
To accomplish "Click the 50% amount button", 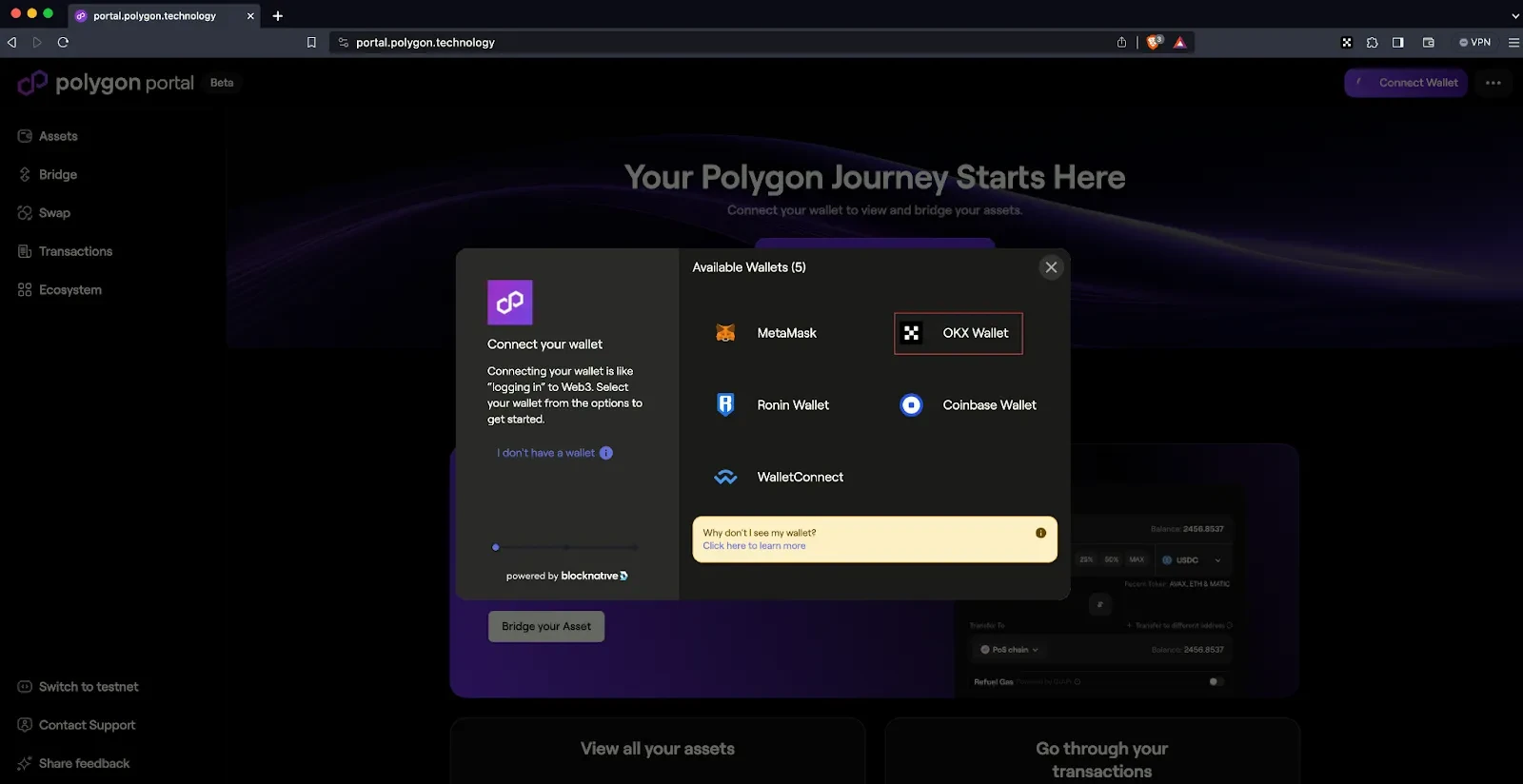I will [x=1111, y=559].
